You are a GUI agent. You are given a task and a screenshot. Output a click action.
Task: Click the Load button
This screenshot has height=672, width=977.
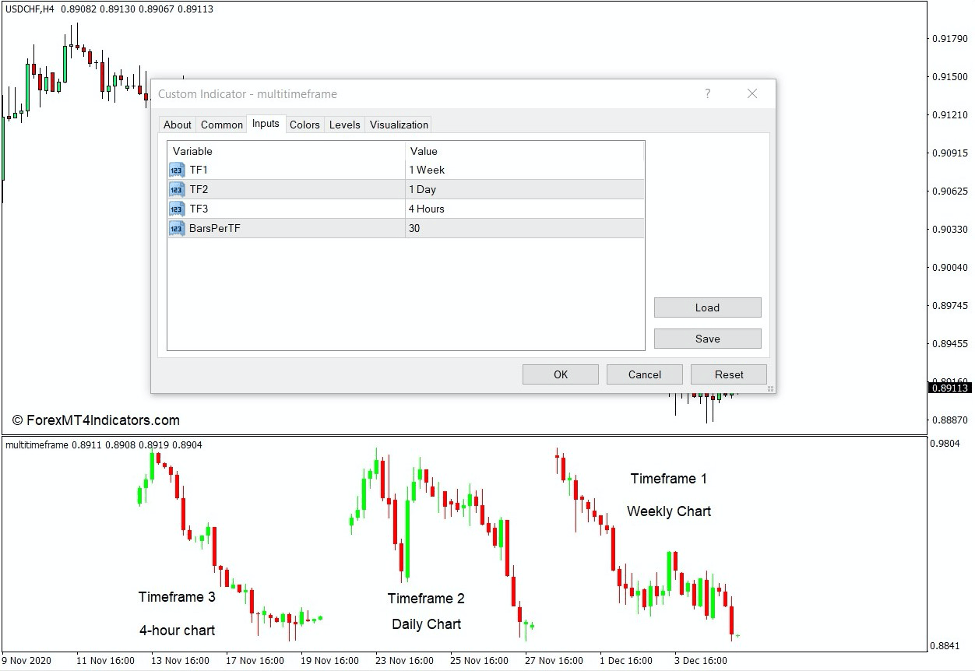pyautogui.click(x=707, y=307)
